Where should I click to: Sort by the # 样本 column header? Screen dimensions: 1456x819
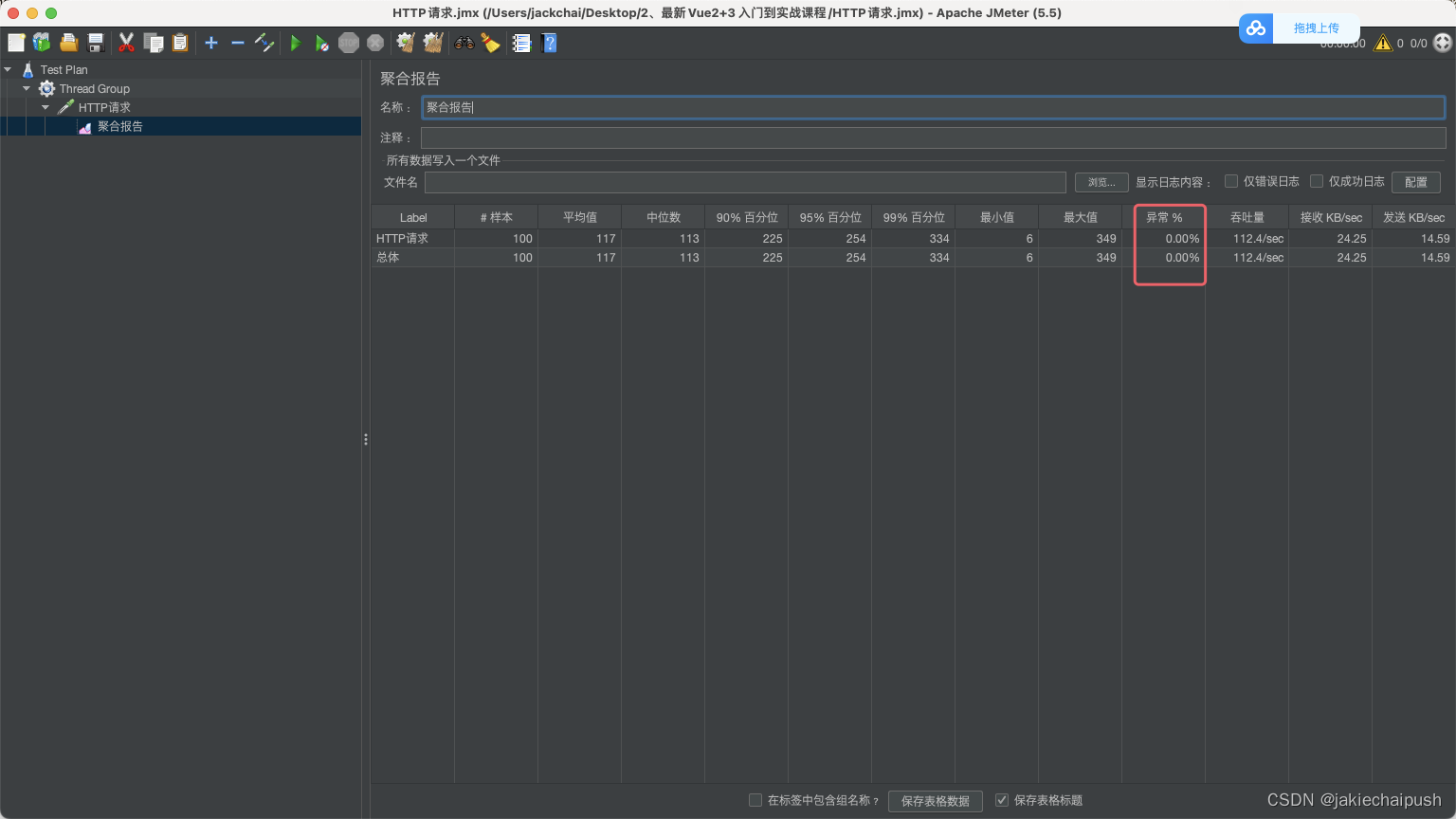[497, 217]
